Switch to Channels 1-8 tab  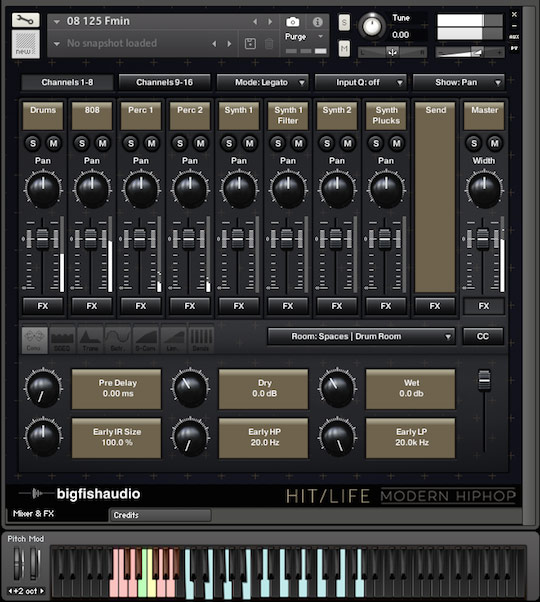[x=67, y=83]
